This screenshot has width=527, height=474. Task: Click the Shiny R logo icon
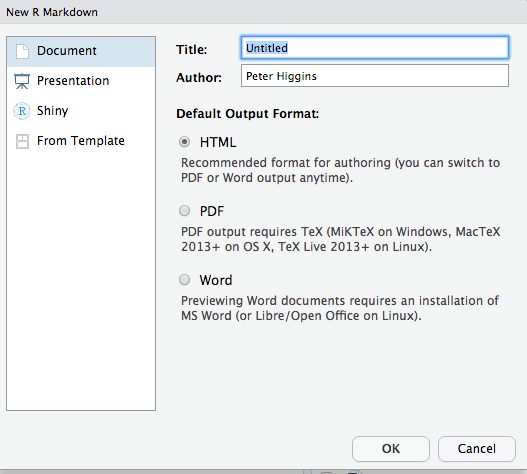click(x=22, y=111)
